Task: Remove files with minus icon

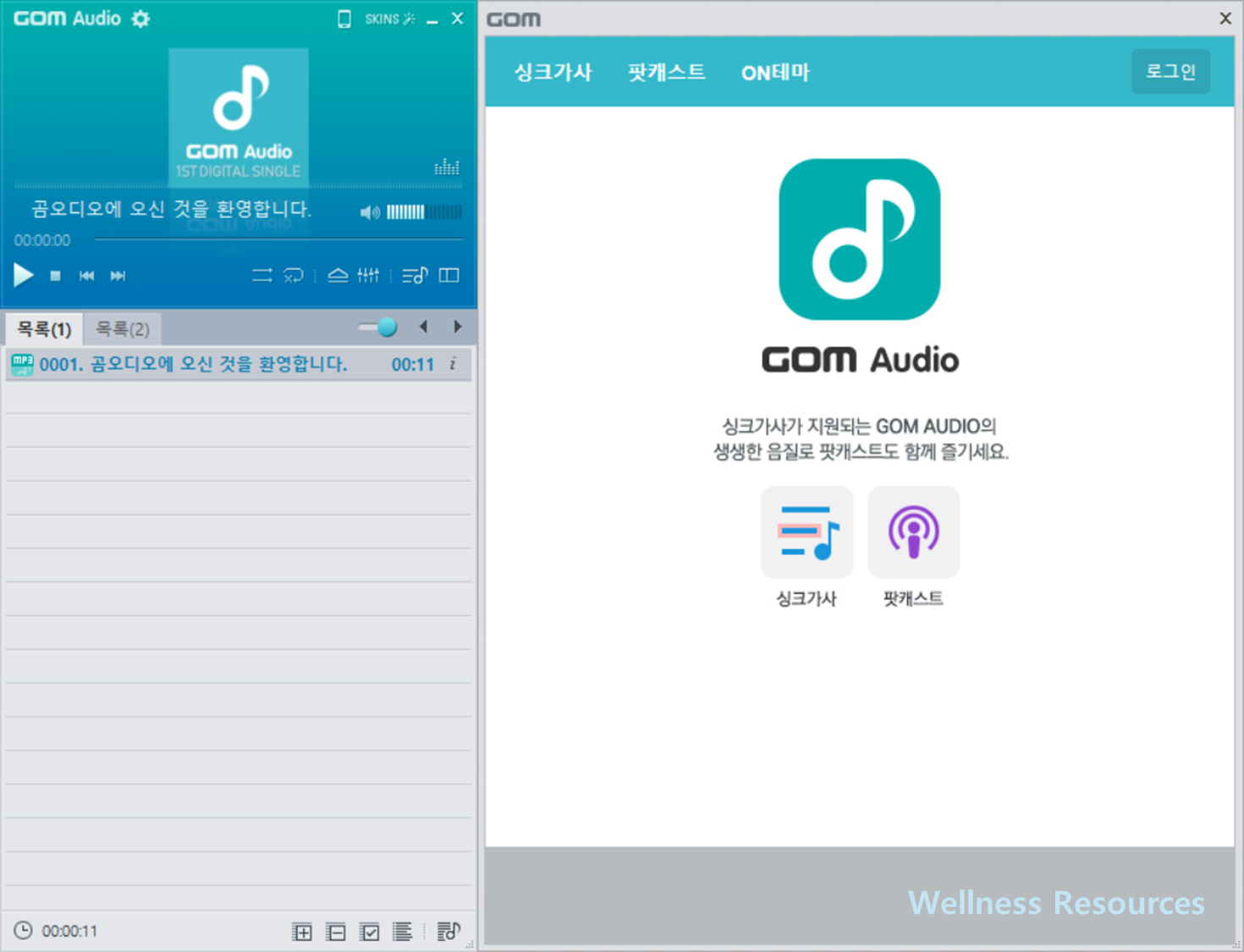Action: 336,933
